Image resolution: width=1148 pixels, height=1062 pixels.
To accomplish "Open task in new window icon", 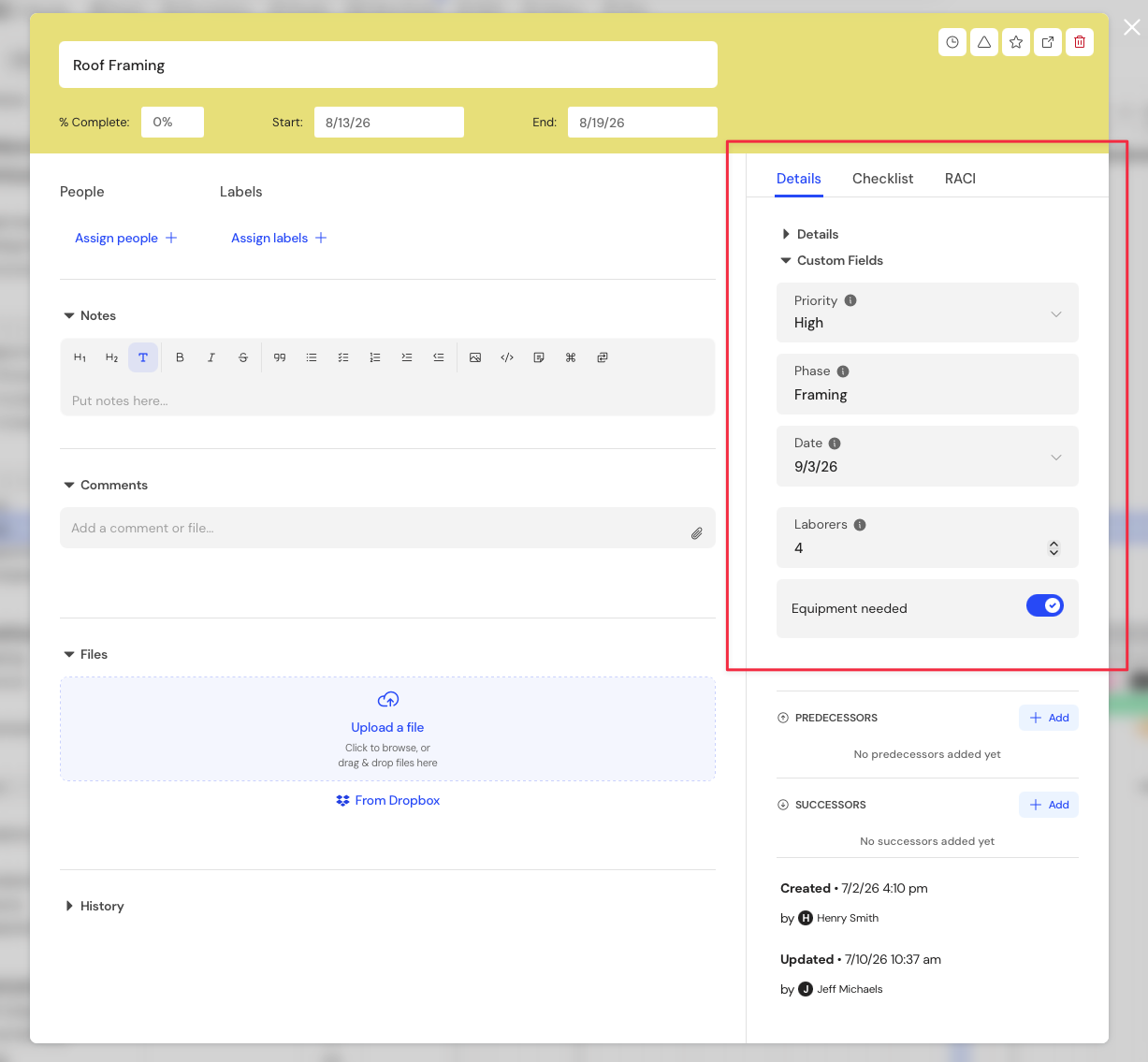I will point(1048,42).
